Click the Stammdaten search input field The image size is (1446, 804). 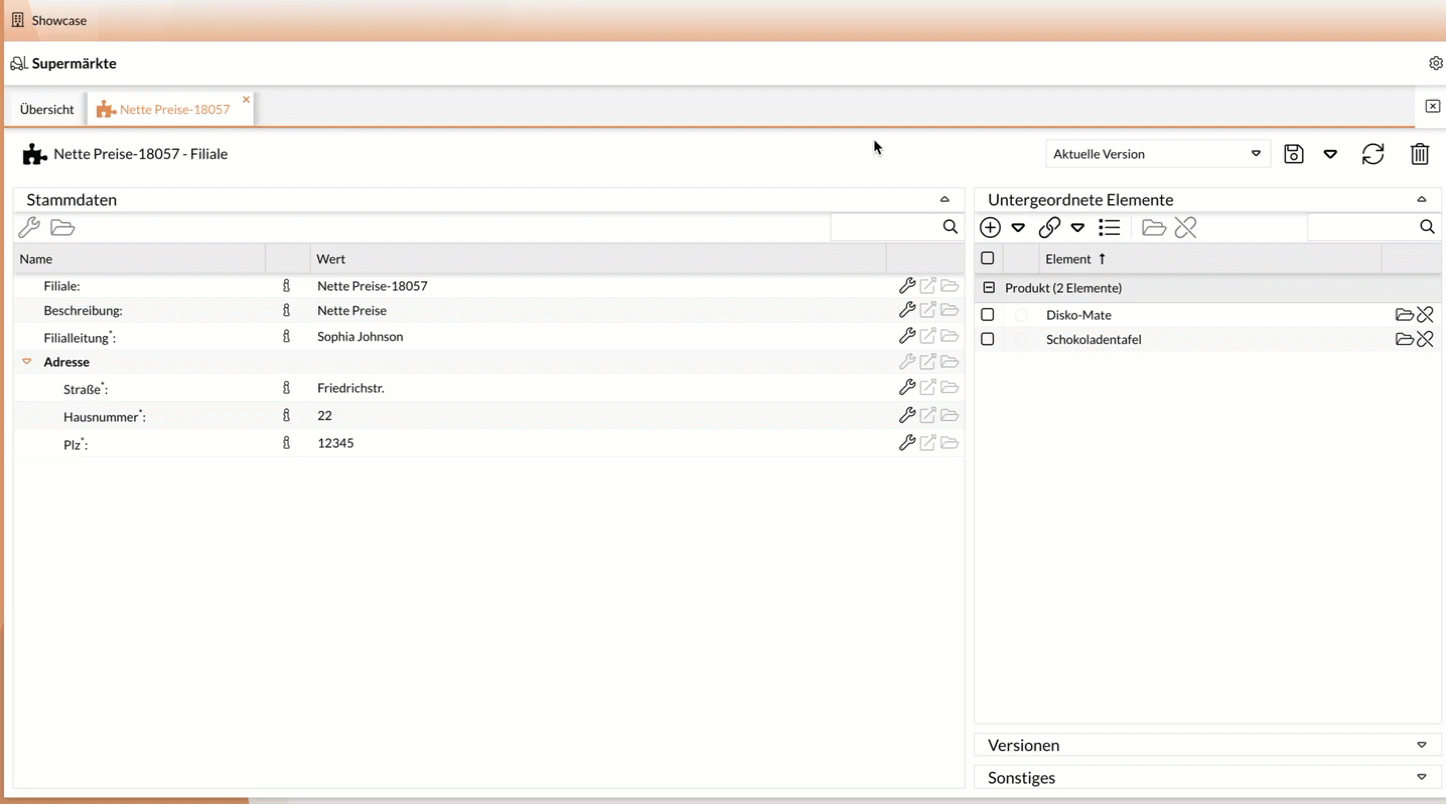pos(884,228)
